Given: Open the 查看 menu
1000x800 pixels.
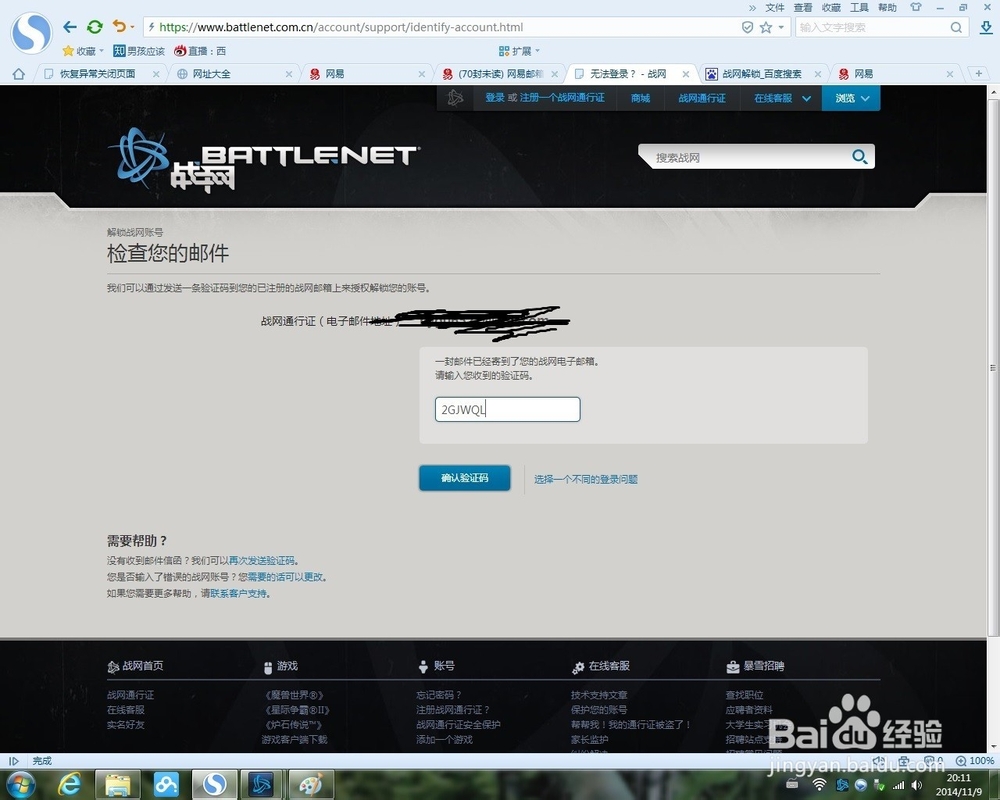Looking at the screenshot, I should coord(802,8).
